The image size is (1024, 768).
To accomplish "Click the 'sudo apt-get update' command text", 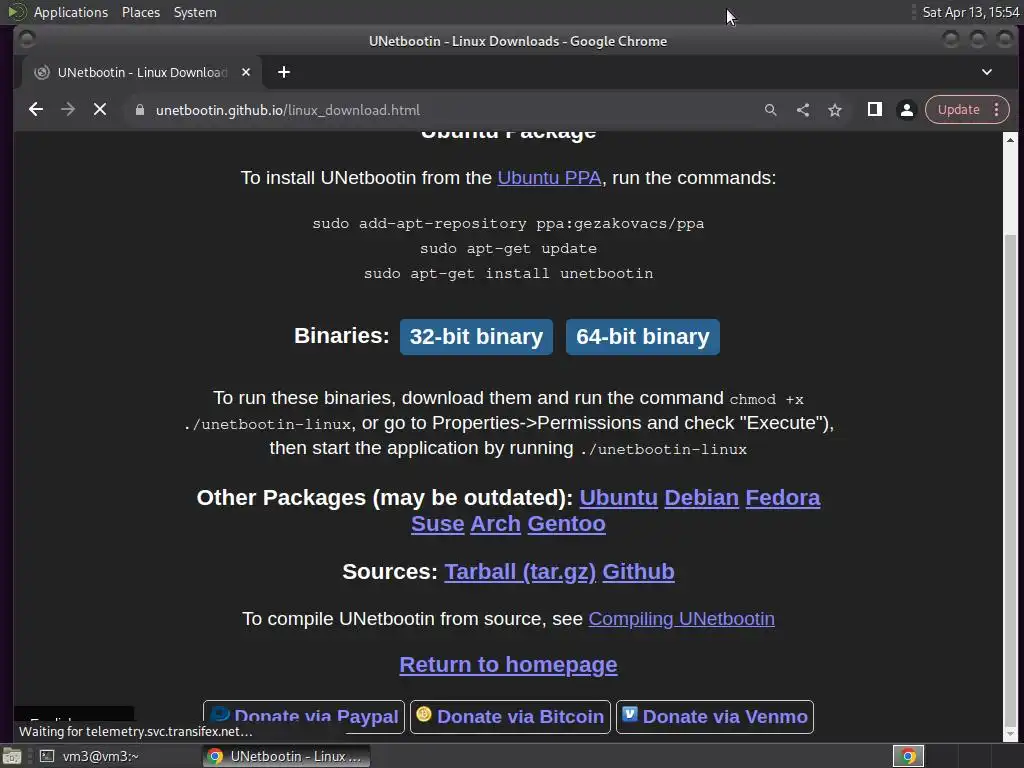I will pos(508,249).
